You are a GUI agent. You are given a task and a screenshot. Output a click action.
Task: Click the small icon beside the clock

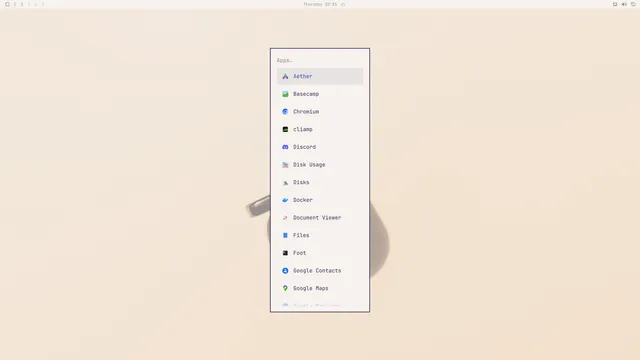[343, 4]
